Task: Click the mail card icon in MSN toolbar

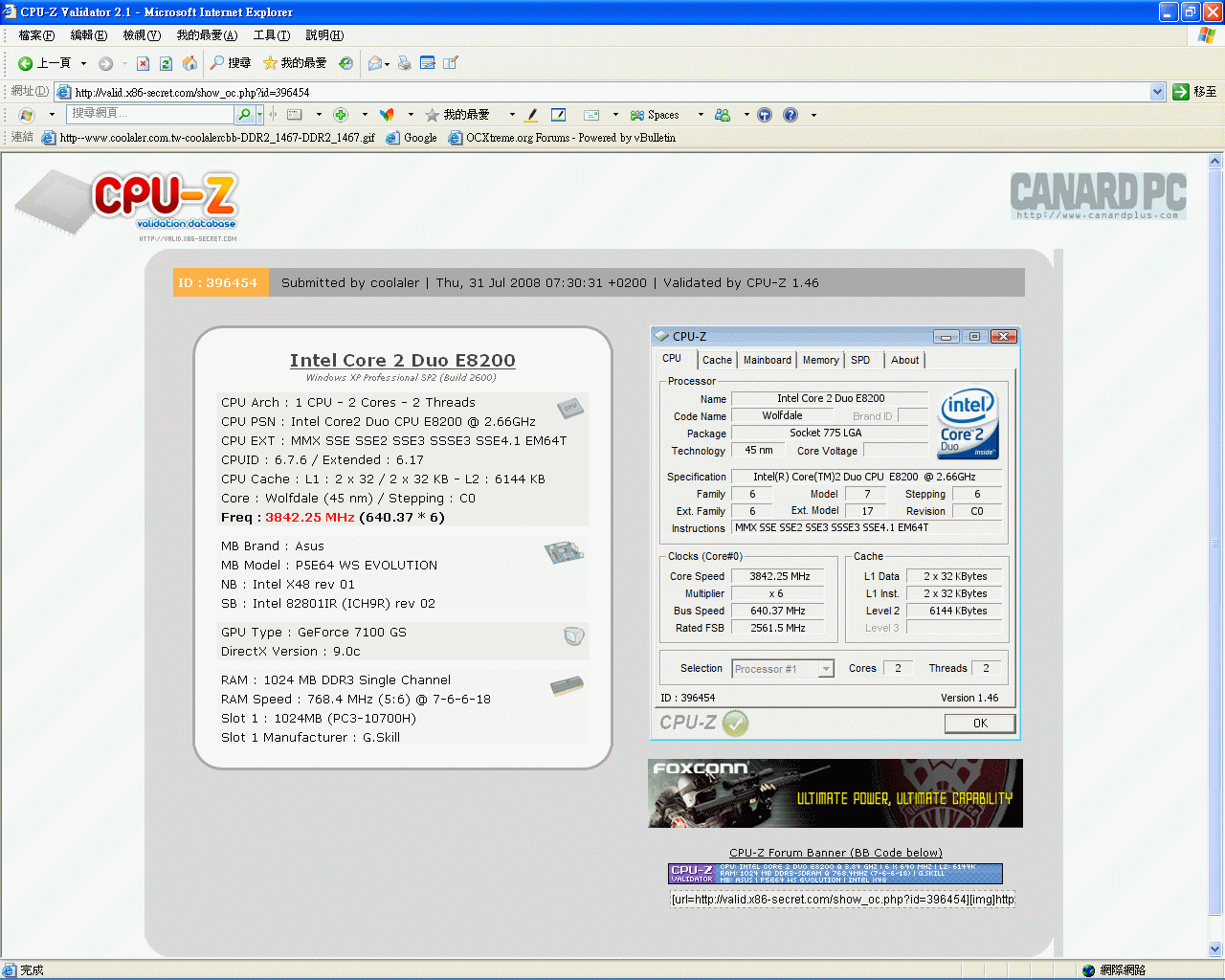Action: (591, 115)
